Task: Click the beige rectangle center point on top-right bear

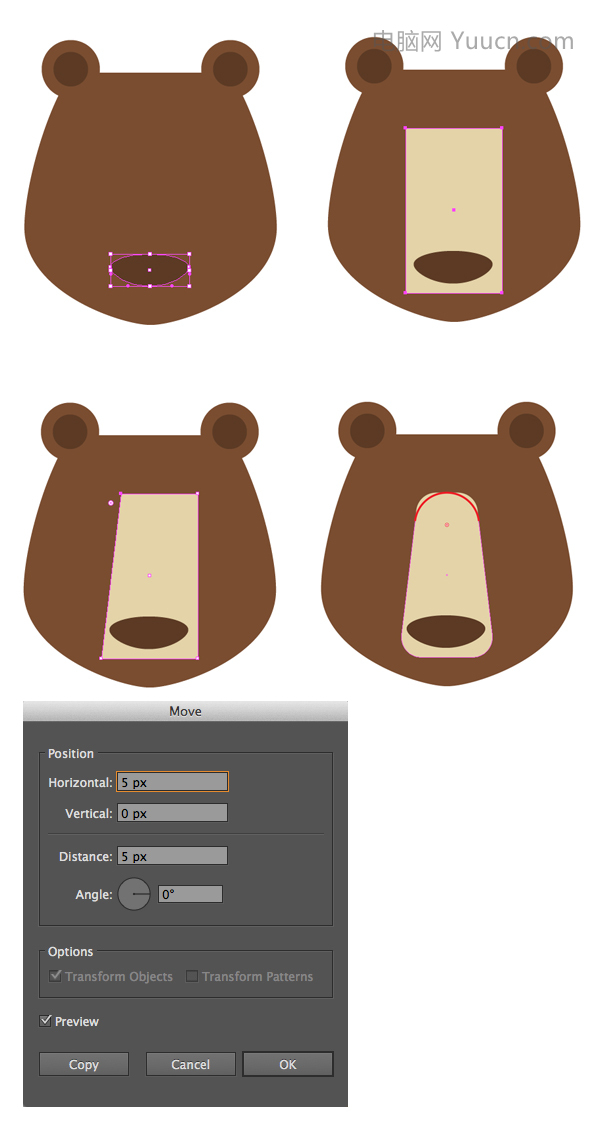Action: (453, 210)
